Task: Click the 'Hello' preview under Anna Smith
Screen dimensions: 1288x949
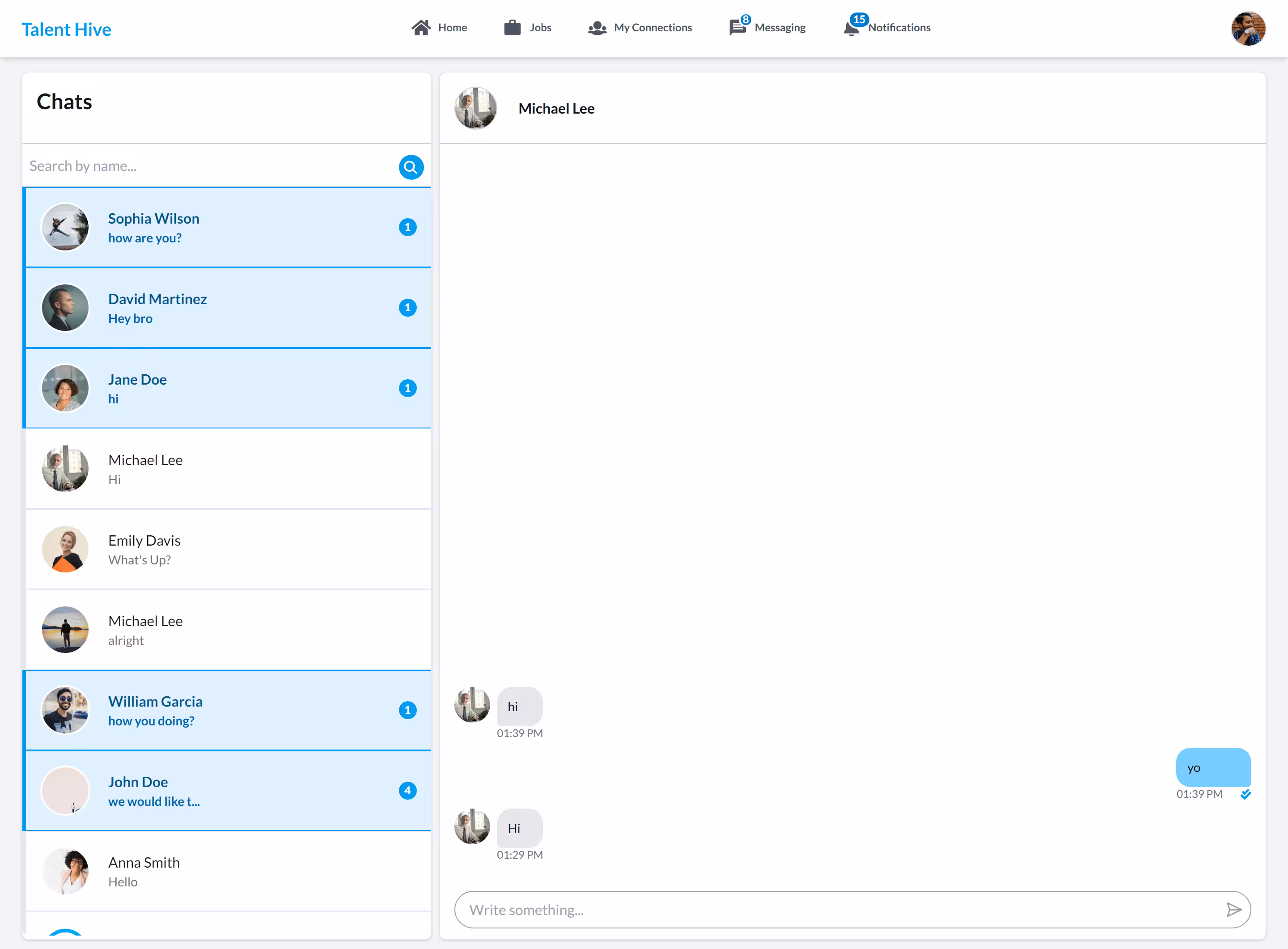Action: click(123, 882)
